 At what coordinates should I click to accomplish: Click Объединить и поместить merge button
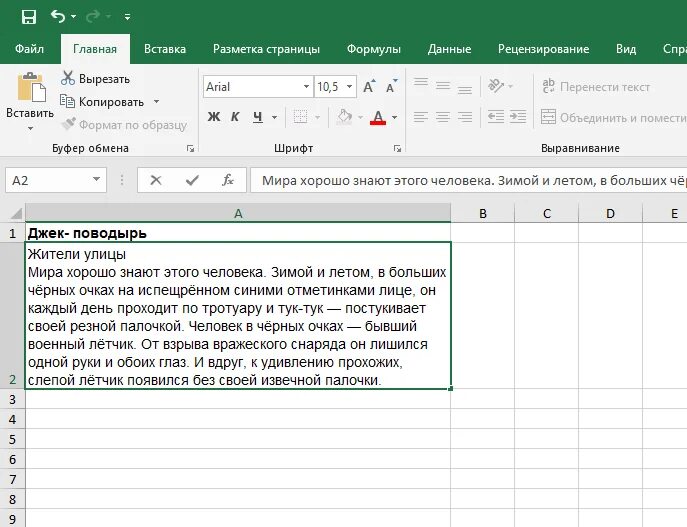[x=613, y=117]
